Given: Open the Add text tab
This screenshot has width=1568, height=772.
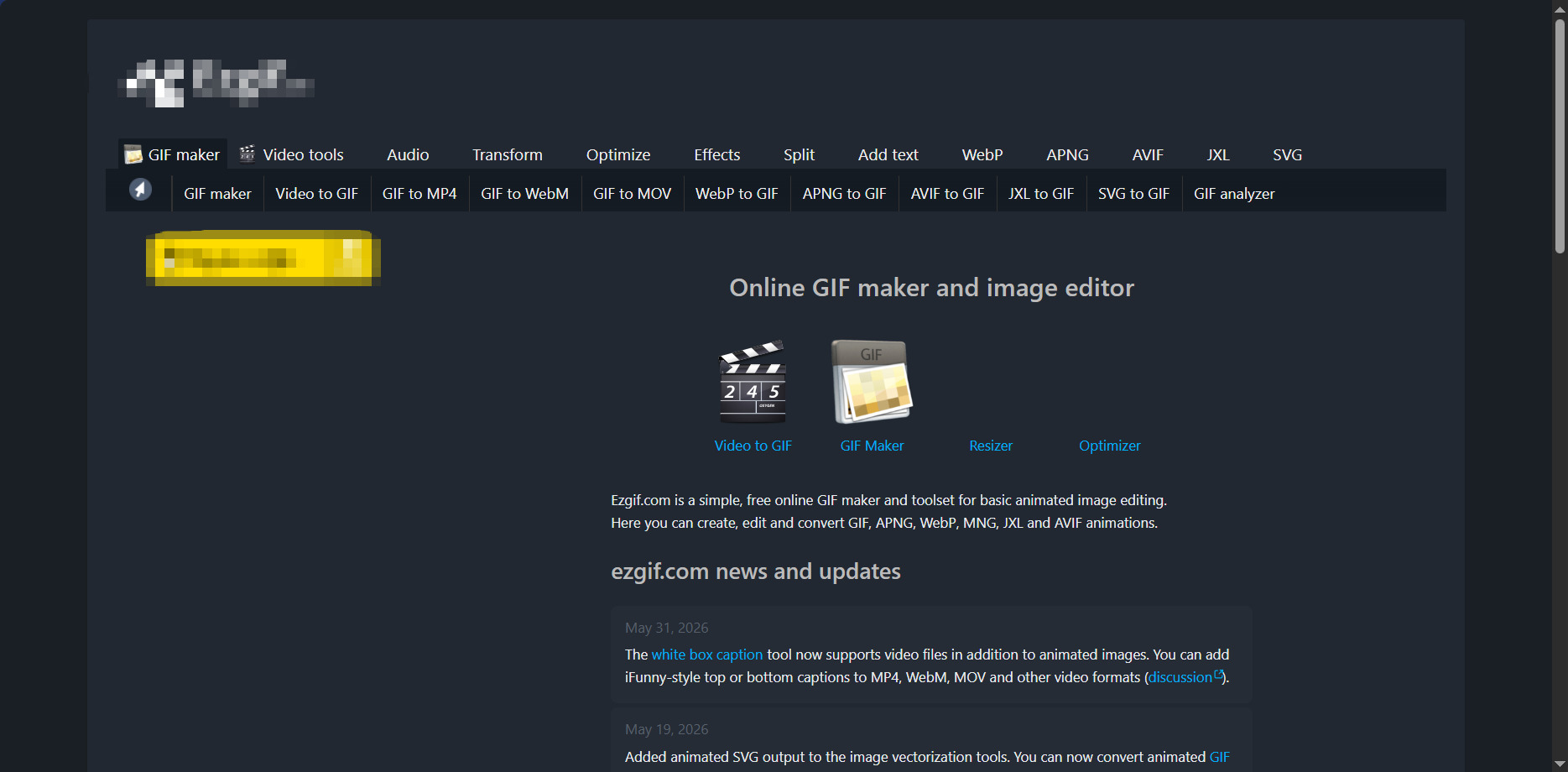Looking at the screenshot, I should (888, 154).
